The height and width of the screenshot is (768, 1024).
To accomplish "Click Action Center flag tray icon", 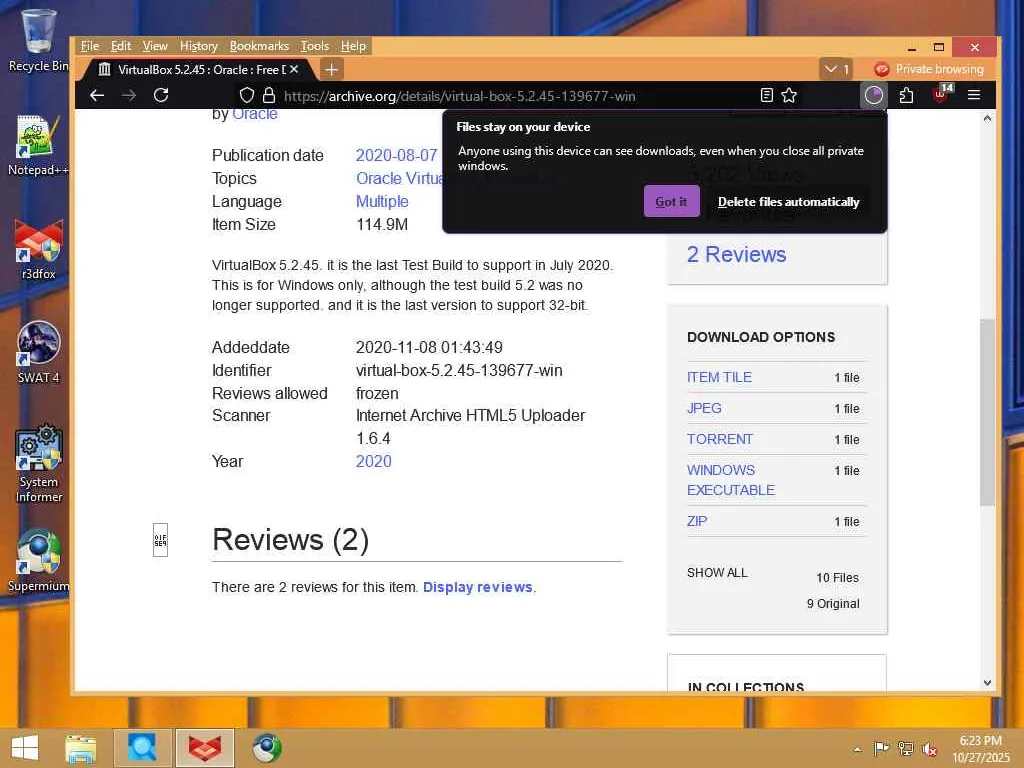I will coord(881,748).
